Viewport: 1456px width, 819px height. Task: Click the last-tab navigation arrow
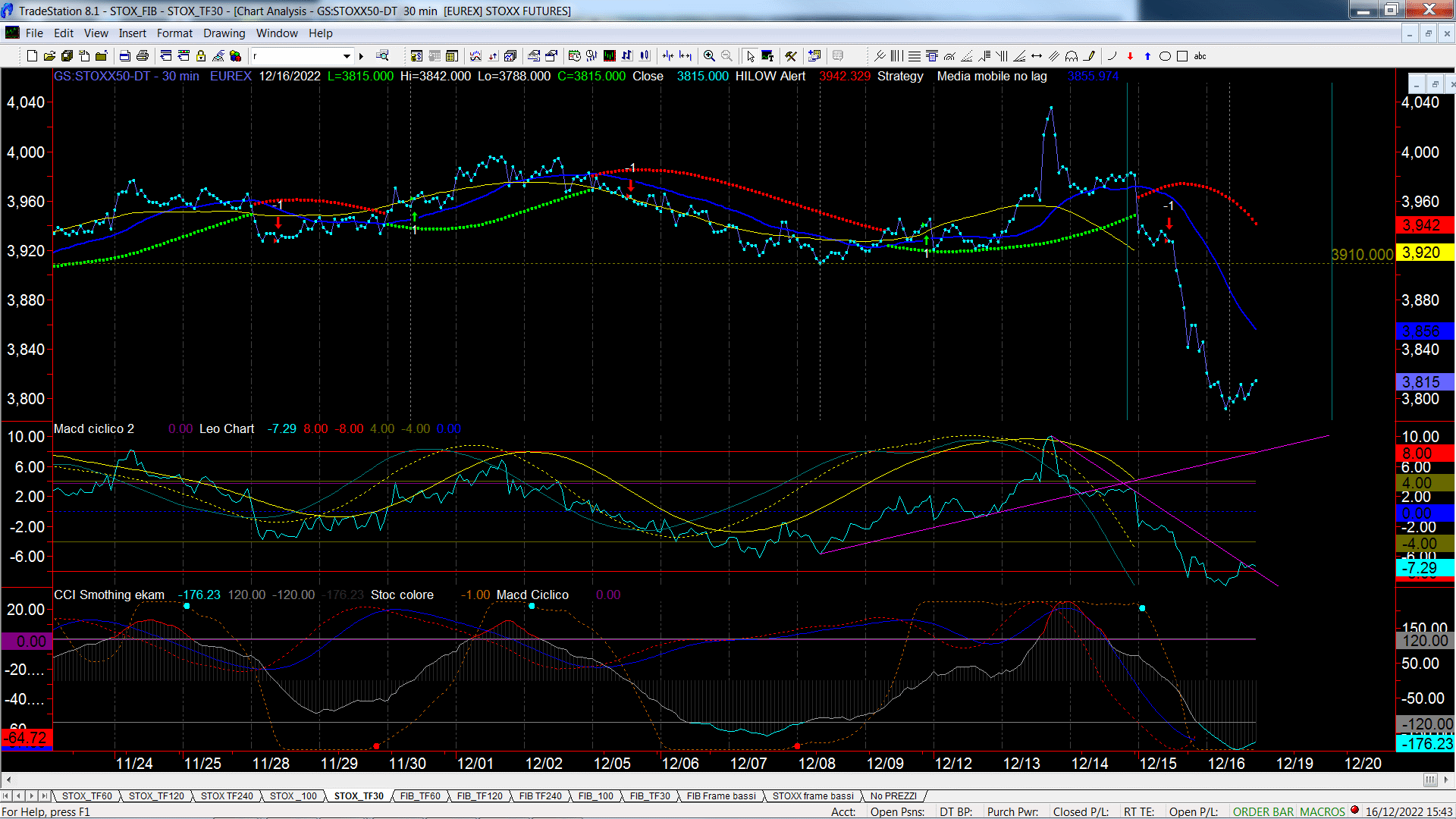[44, 796]
